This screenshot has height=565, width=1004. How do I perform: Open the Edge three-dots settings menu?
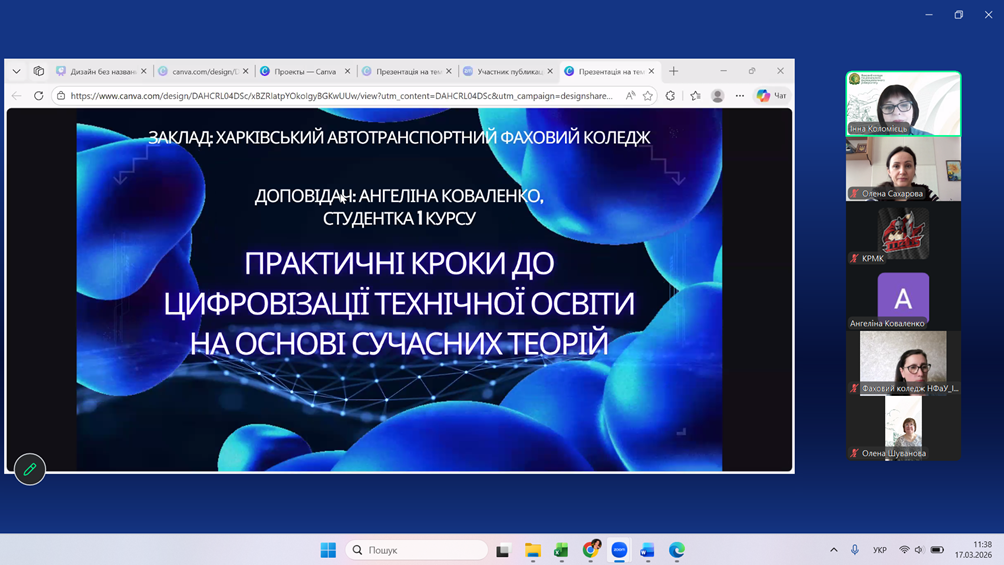[740, 96]
